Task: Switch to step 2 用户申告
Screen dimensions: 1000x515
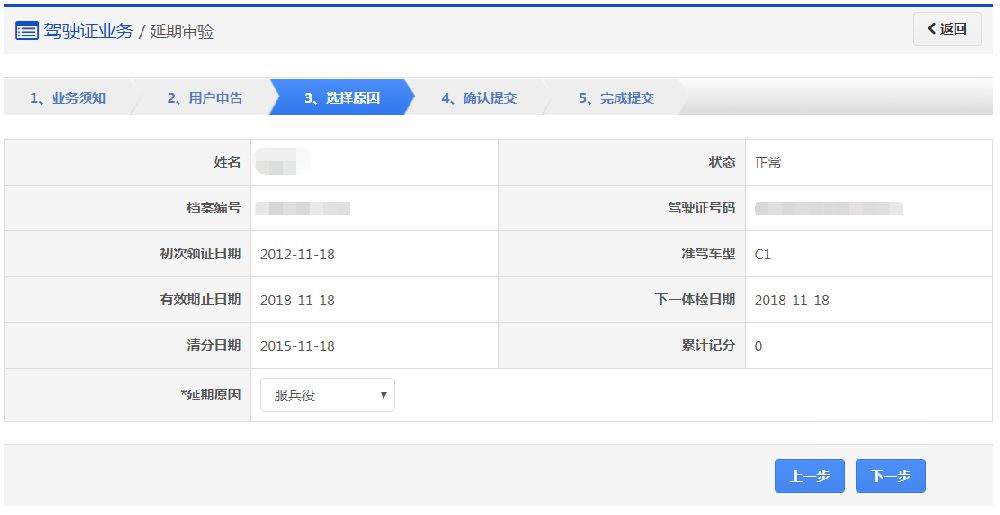Action: point(204,98)
